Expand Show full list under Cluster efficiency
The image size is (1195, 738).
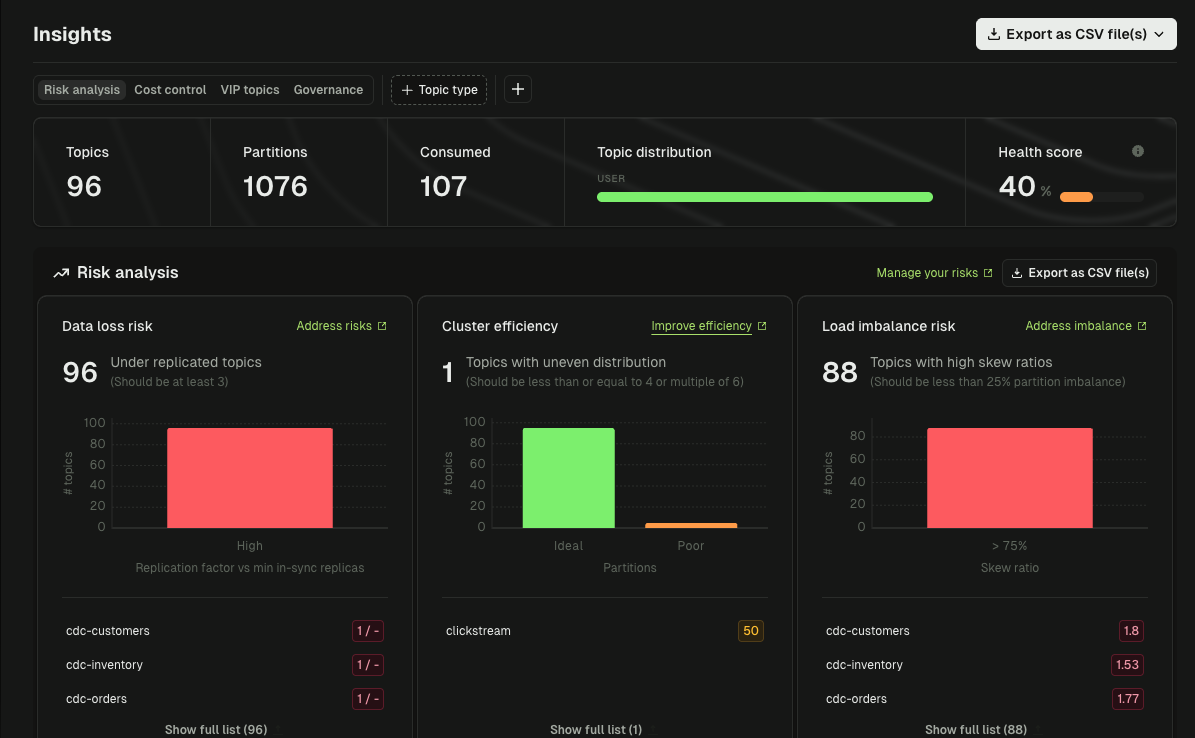(x=596, y=729)
